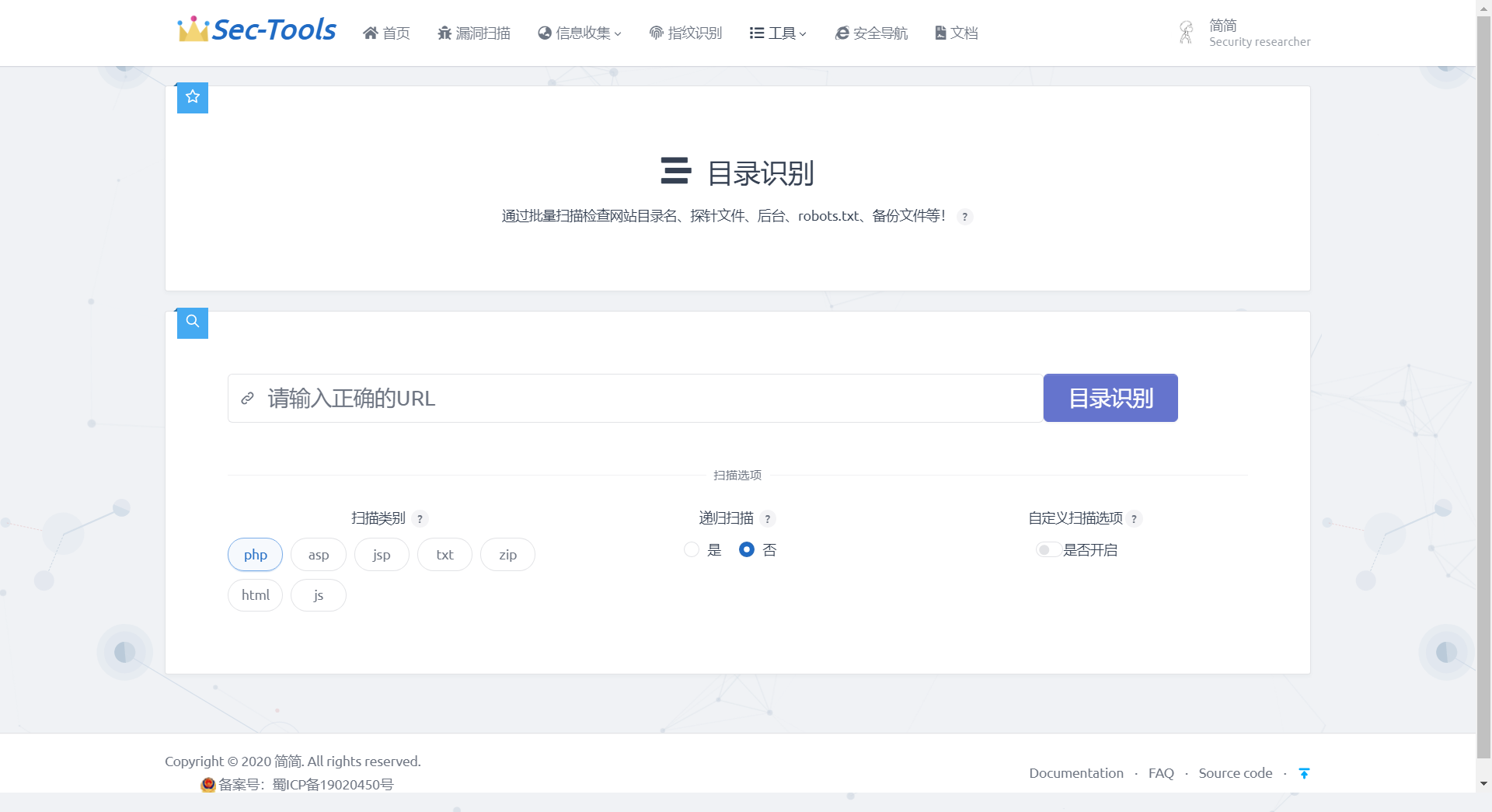The width and height of the screenshot is (1492, 812).
Task: Open the 漏洞扫描 vulnerability scan menu
Action: [x=473, y=33]
